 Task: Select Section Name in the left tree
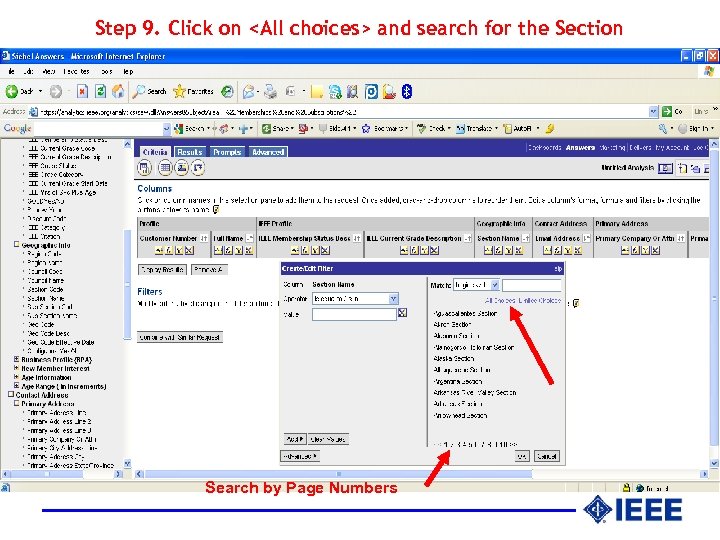point(45,298)
